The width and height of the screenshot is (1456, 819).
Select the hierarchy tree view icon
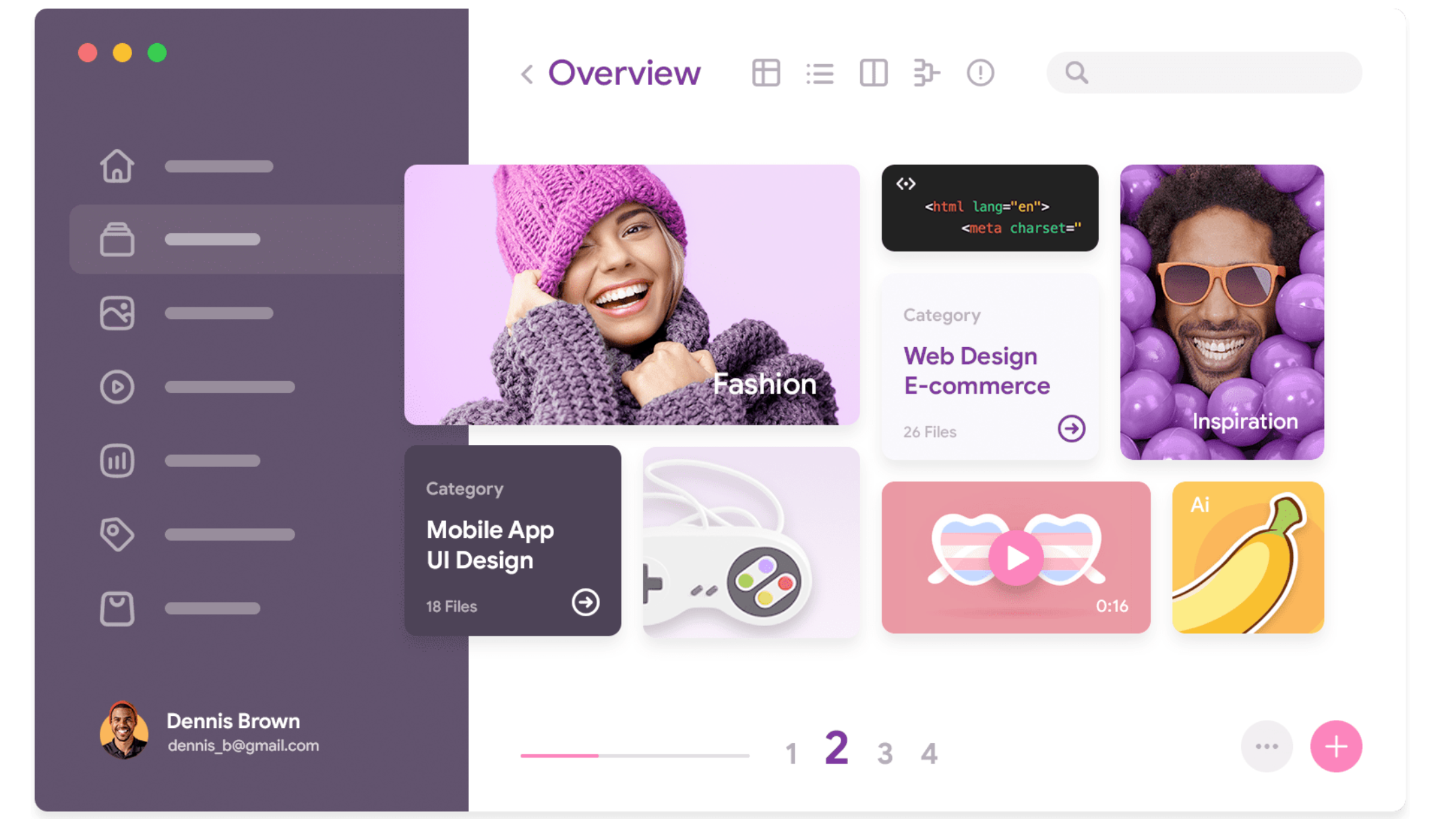927,73
